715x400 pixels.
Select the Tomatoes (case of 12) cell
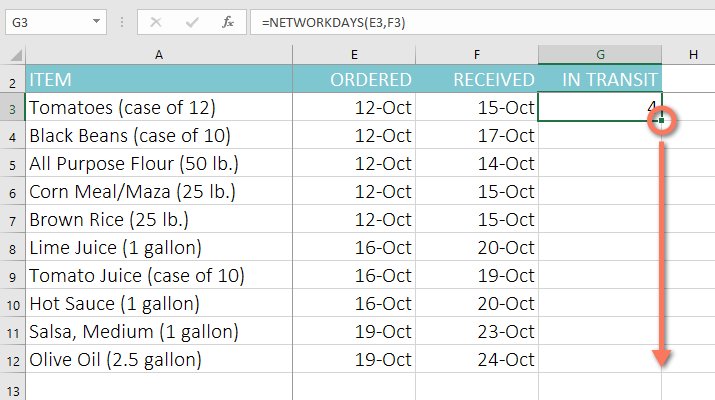tap(159, 108)
